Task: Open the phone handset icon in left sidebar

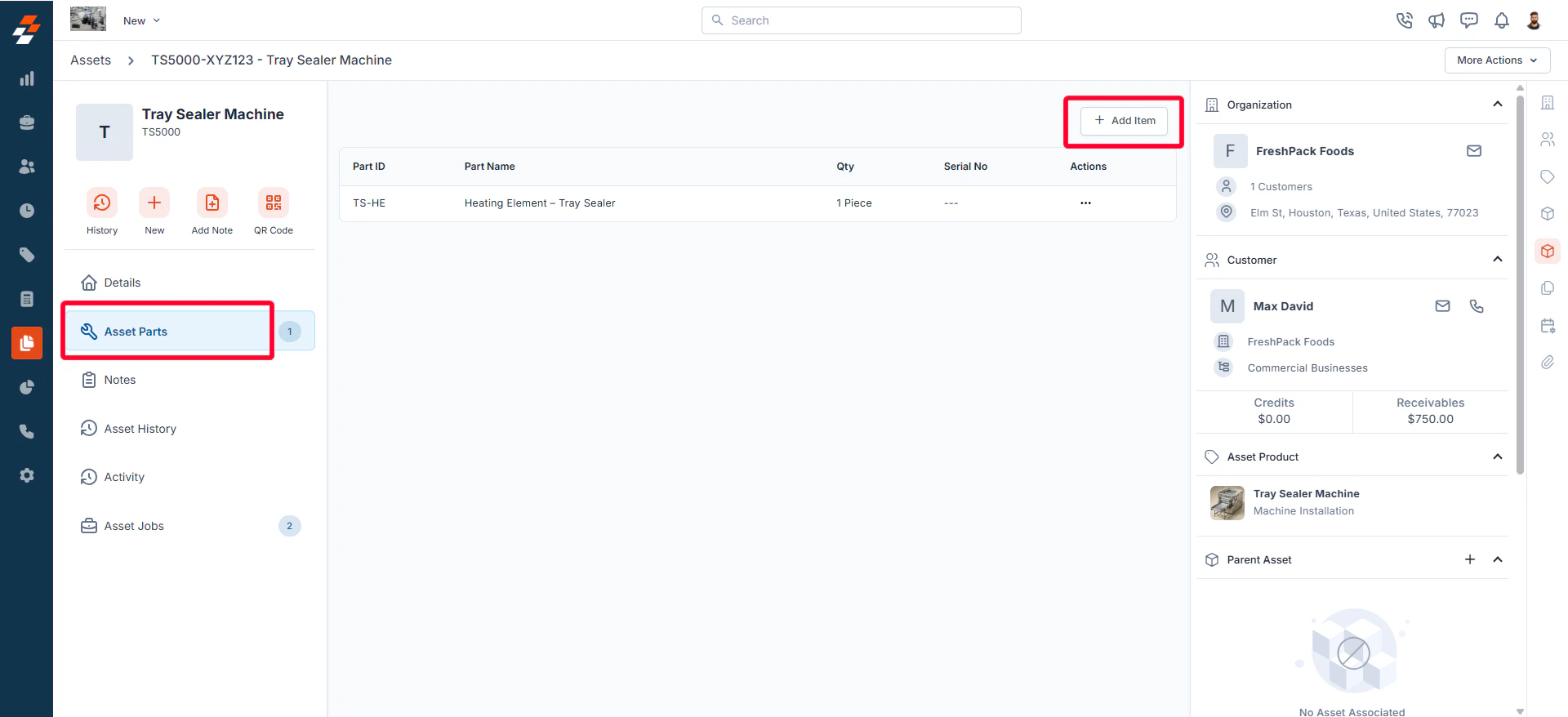Action: [x=27, y=431]
